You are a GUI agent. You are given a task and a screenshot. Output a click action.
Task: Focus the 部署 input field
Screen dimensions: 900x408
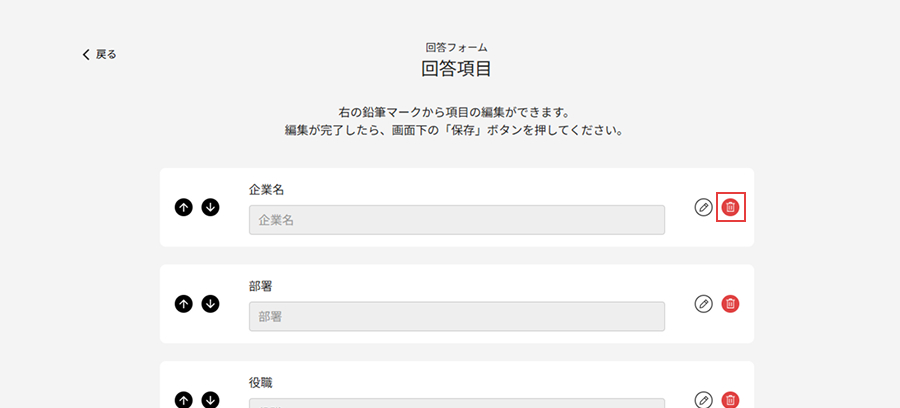[x=457, y=316]
